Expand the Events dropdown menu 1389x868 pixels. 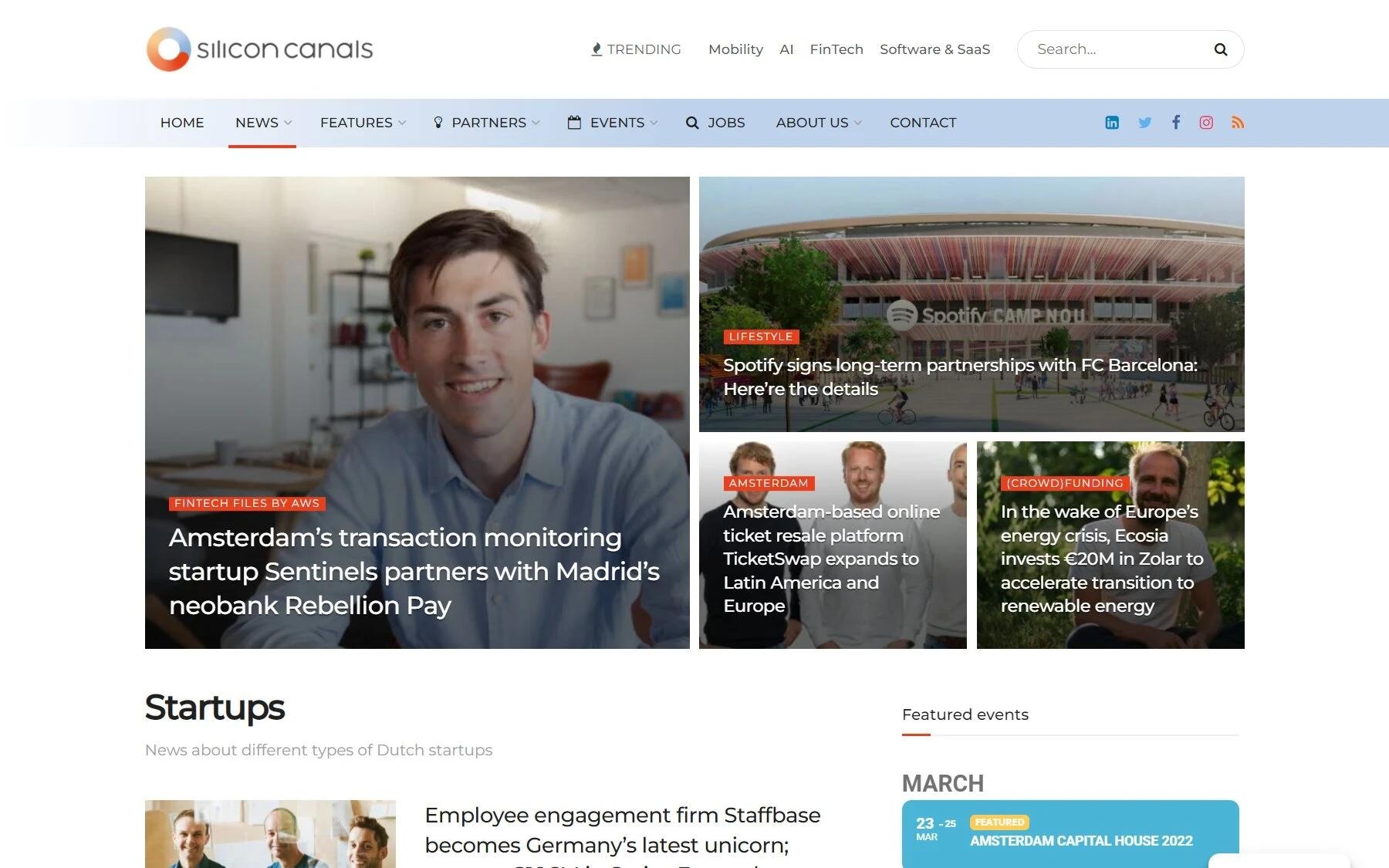[613, 123]
